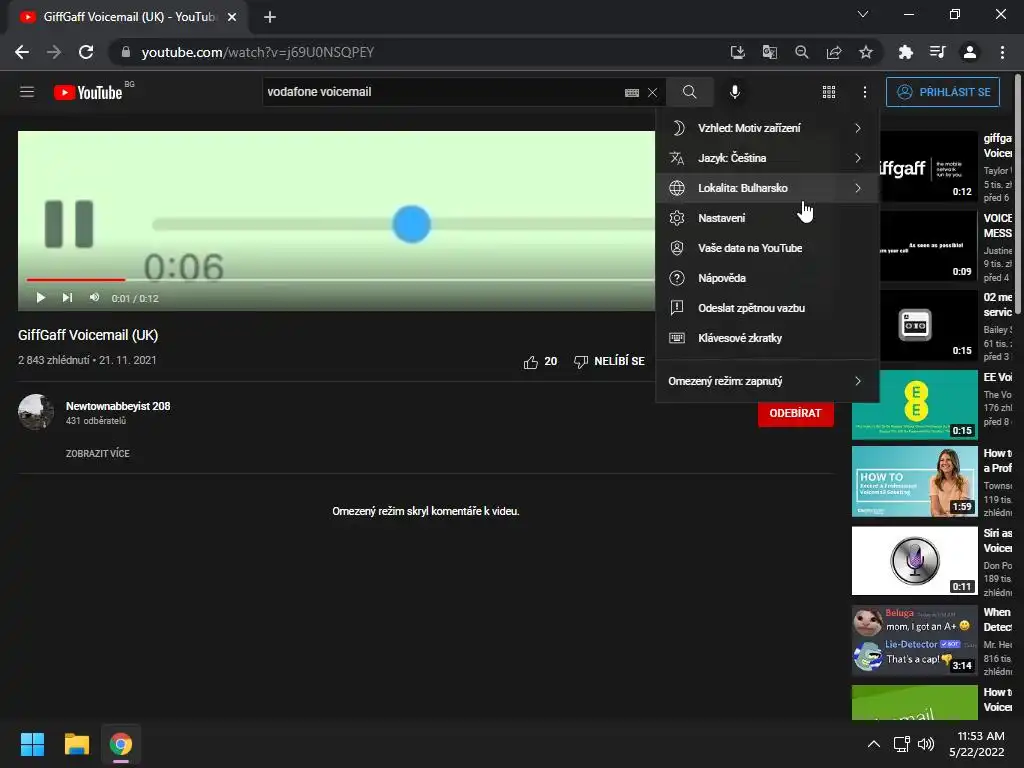The width and height of the screenshot is (1024, 768).
Task: Install app via address bar icon
Action: tap(737, 52)
